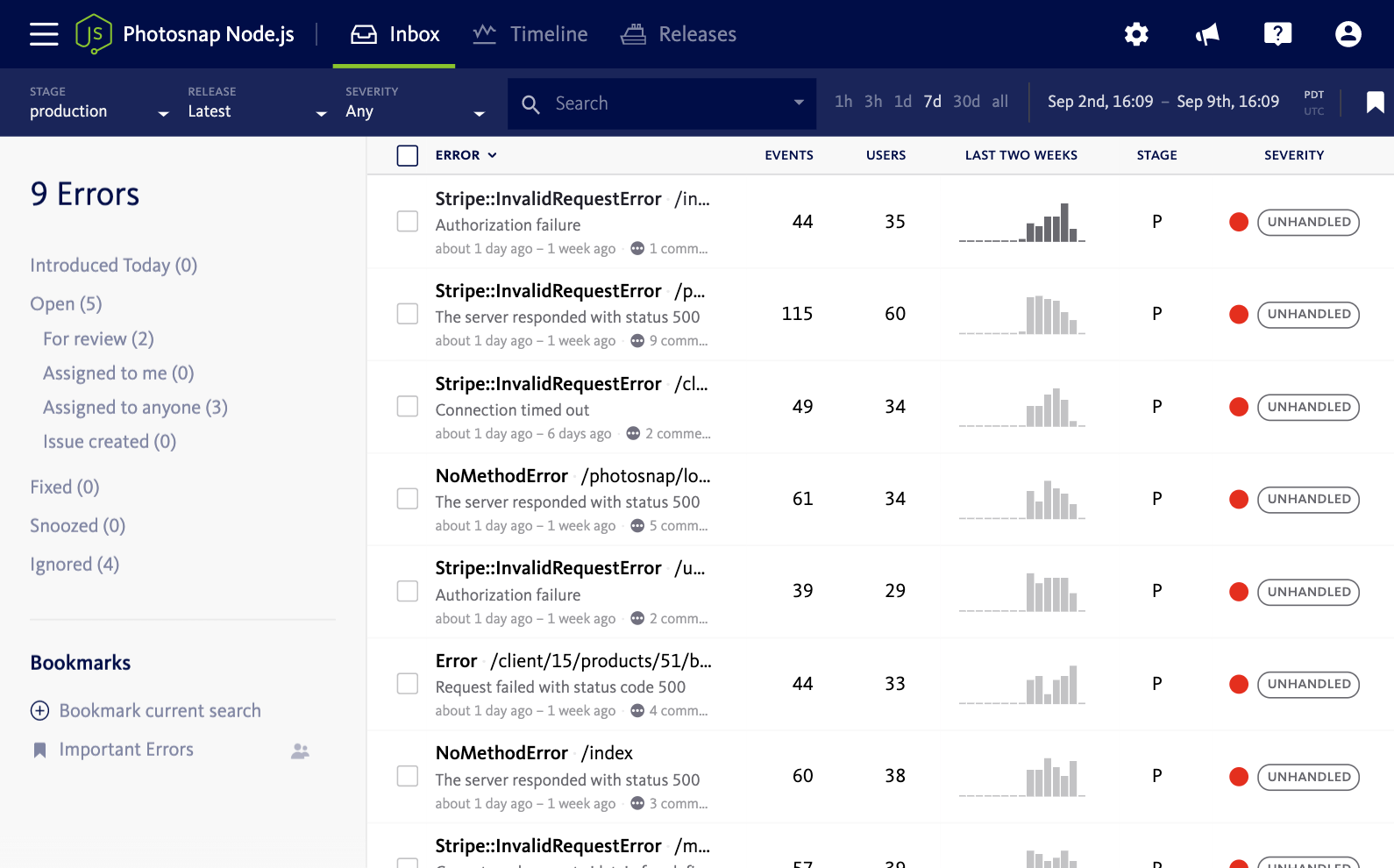Check the Connection timed out error checkbox
Viewport: 1394px width, 868px height.
[x=408, y=406]
